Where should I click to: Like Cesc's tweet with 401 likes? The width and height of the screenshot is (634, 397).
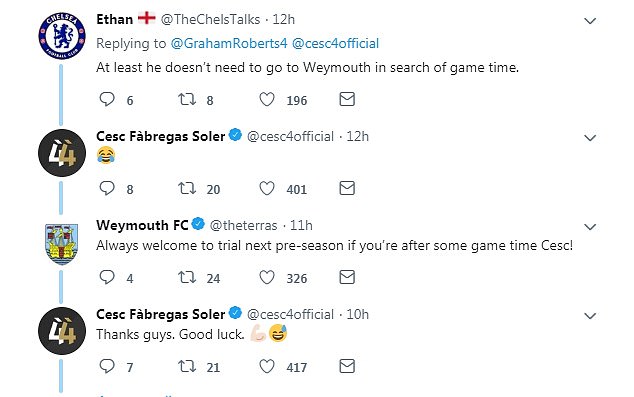pyautogui.click(x=267, y=188)
